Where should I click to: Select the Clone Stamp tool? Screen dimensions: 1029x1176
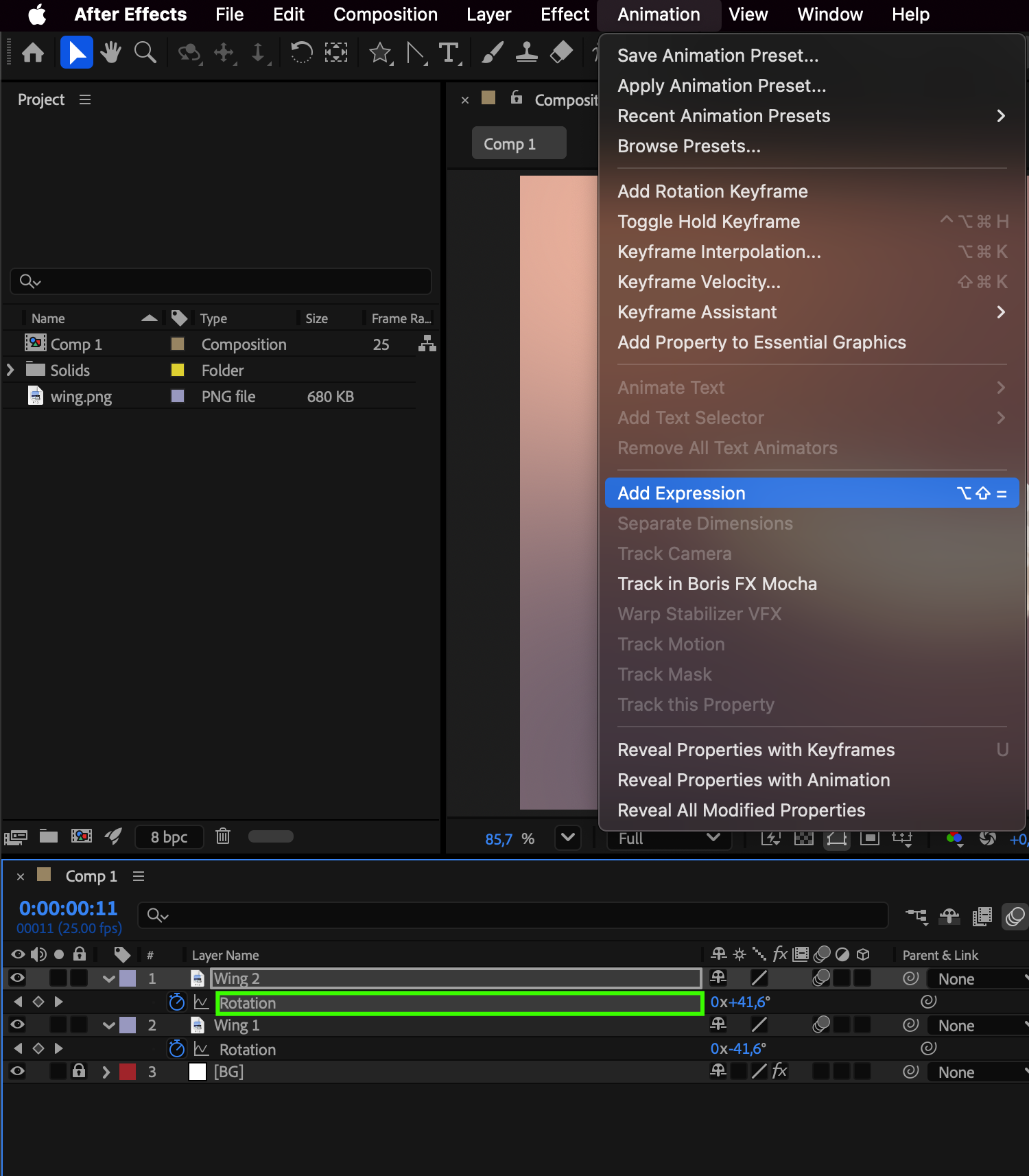[526, 53]
